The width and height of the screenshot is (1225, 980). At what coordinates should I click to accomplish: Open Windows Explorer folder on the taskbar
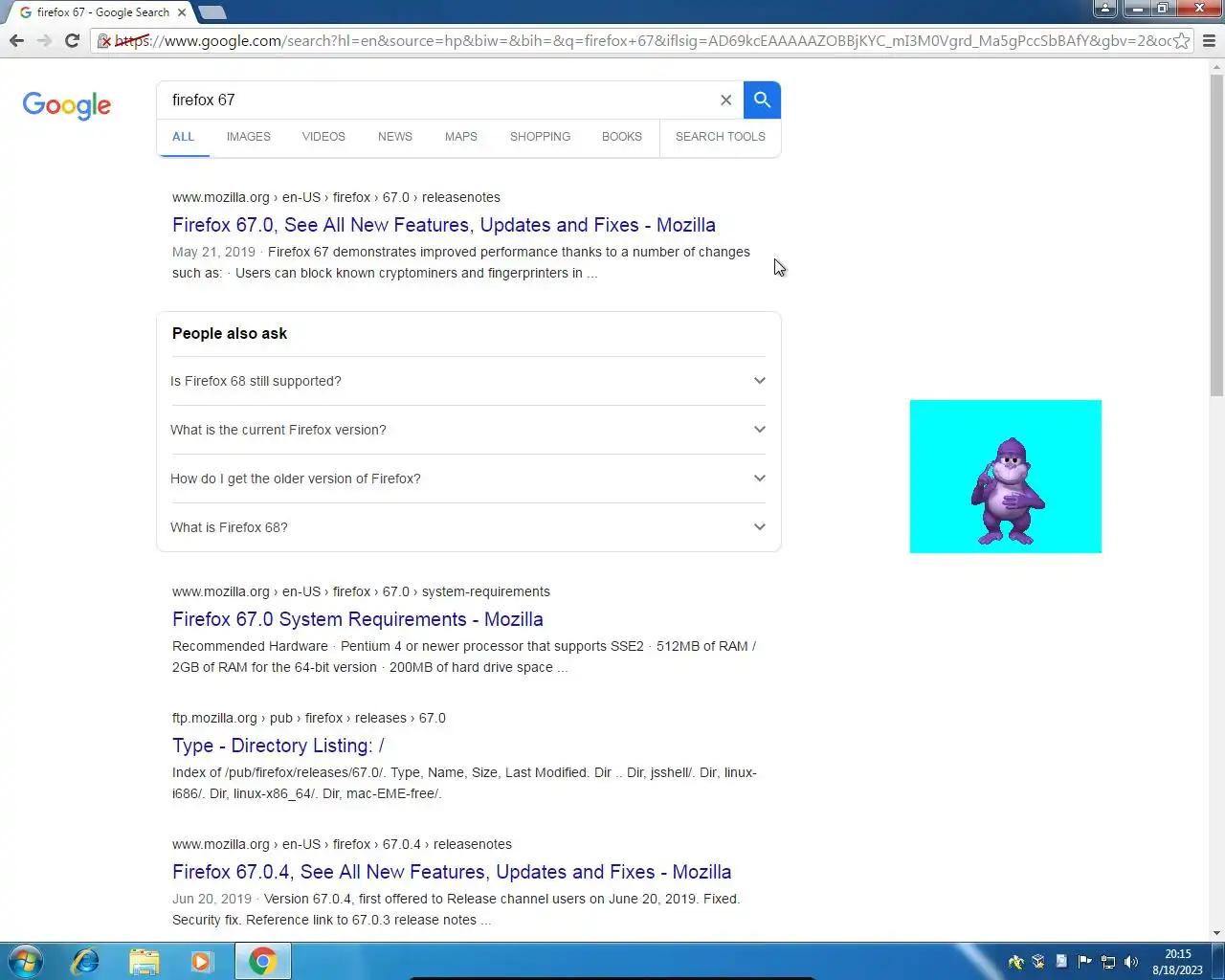[144, 961]
